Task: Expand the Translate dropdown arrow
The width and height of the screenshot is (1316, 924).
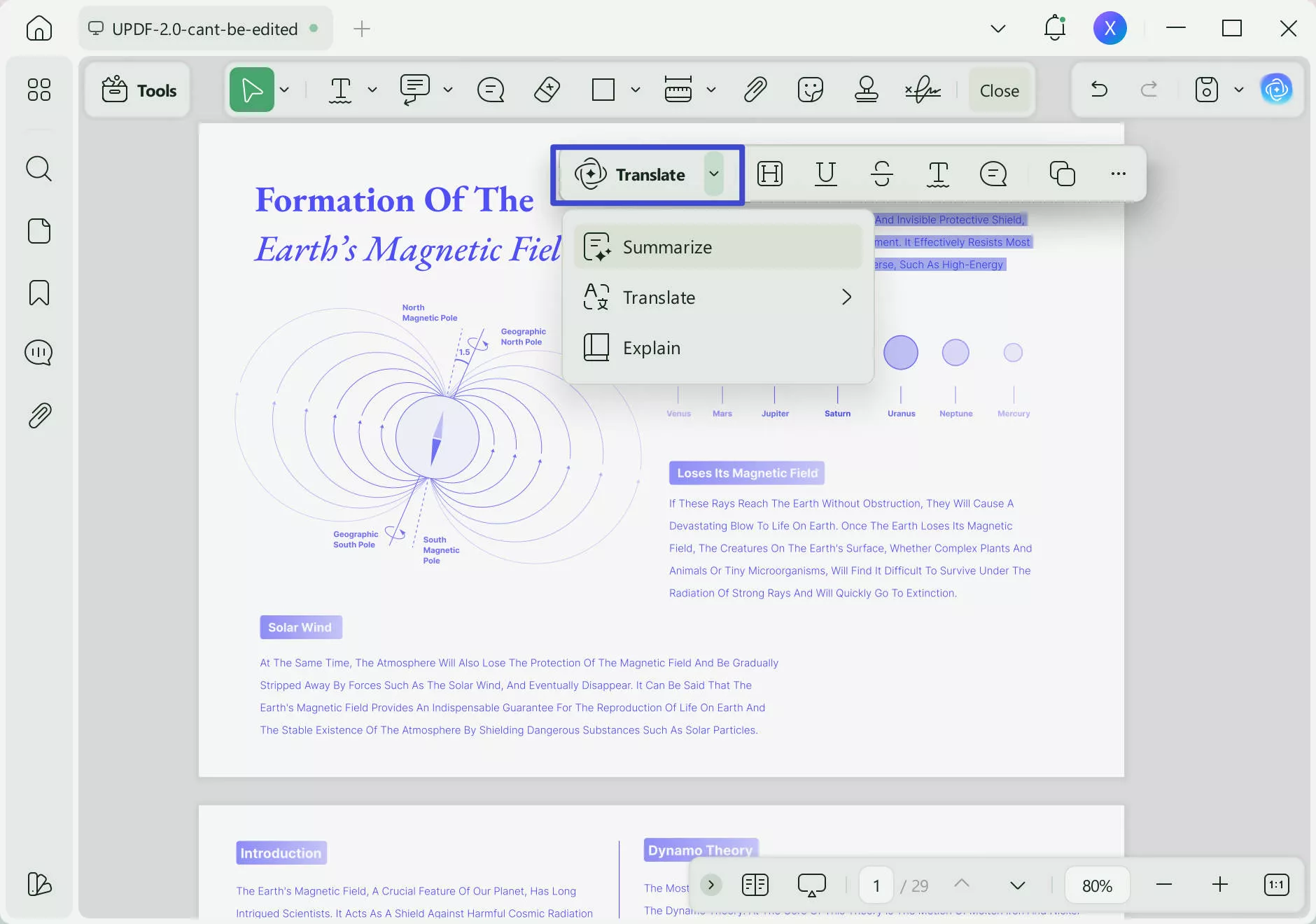Action: pyautogui.click(x=715, y=175)
